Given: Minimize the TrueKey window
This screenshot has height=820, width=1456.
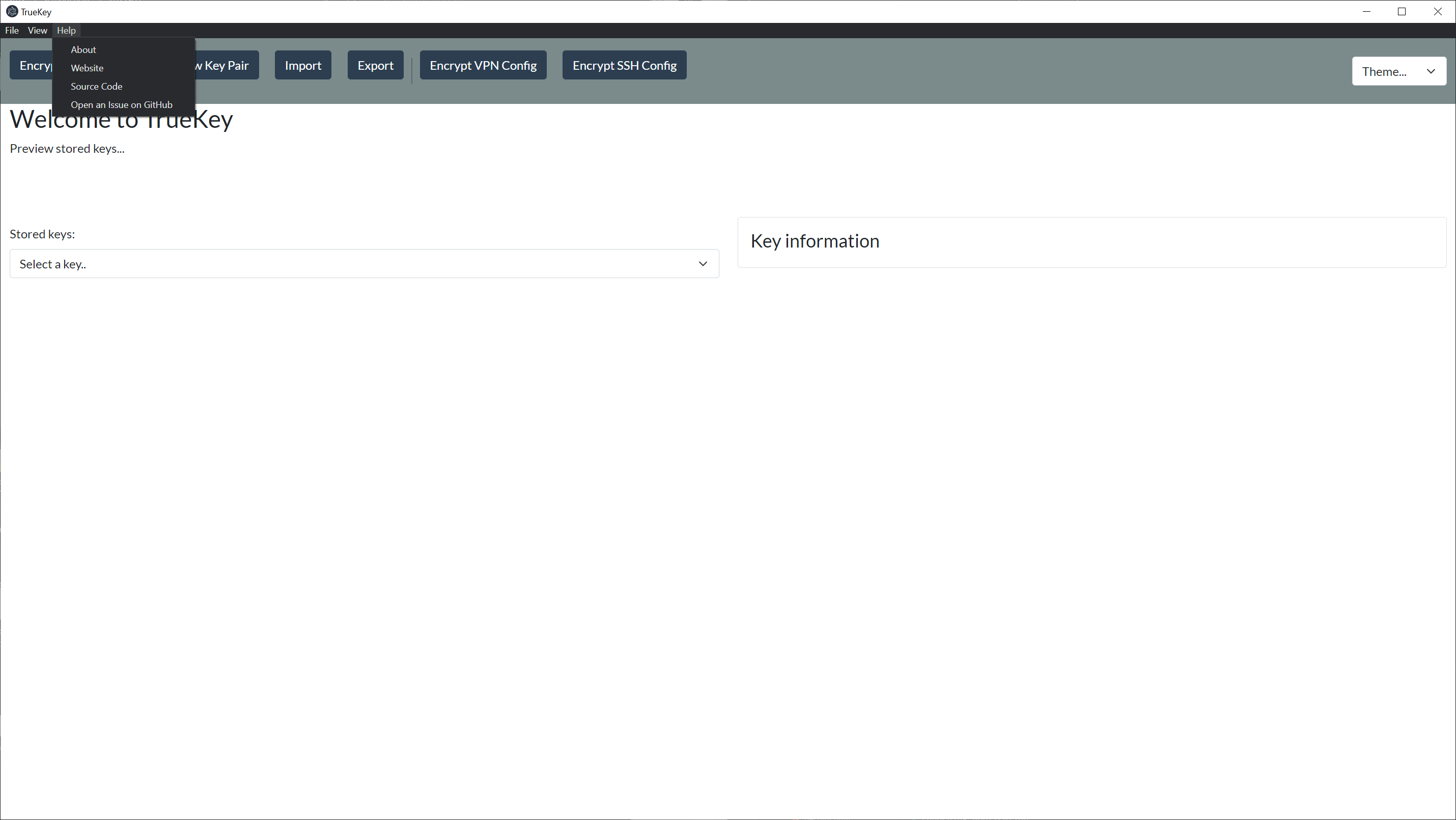Looking at the screenshot, I should point(1367,11).
